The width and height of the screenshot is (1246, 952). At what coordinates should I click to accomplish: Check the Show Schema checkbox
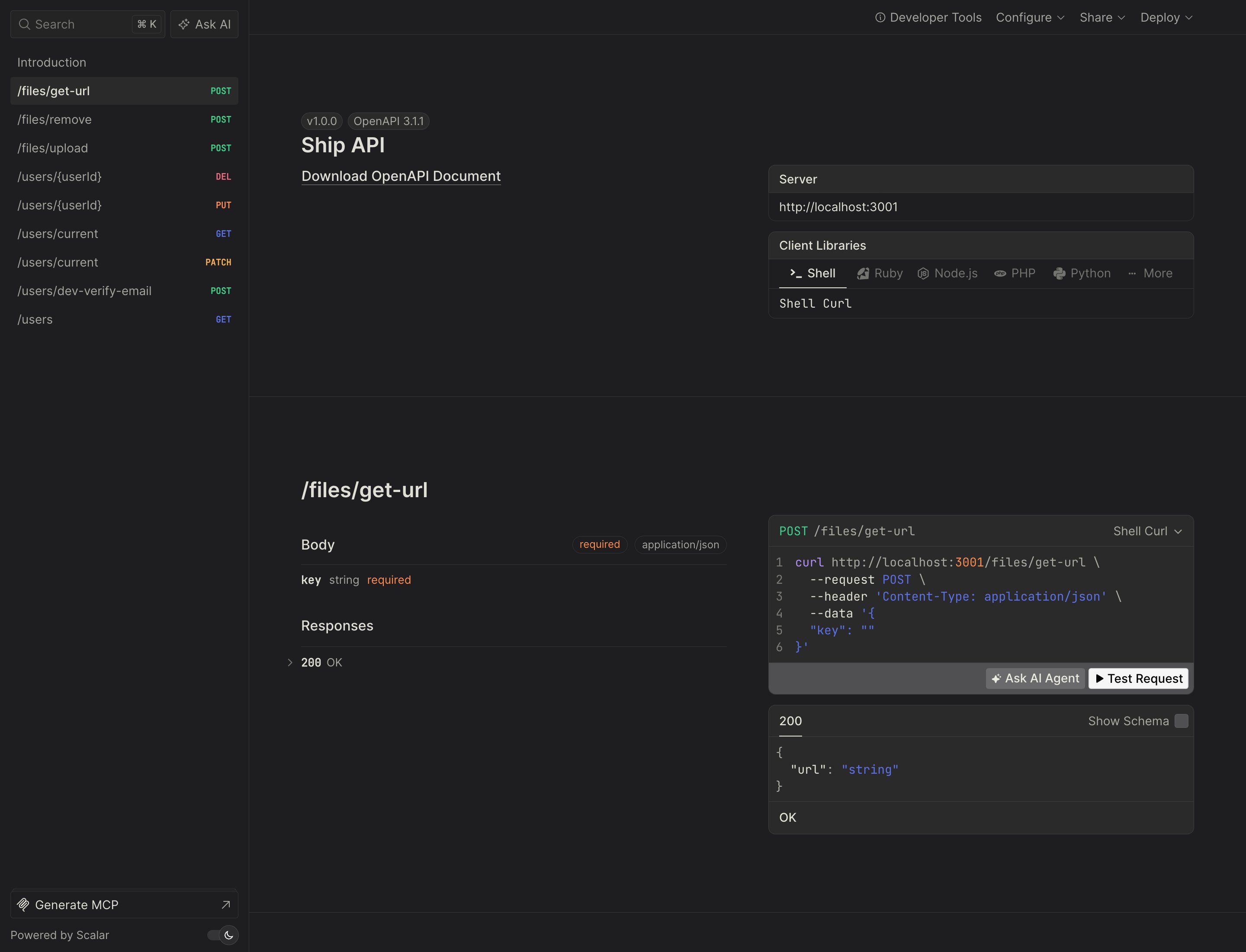click(1182, 721)
